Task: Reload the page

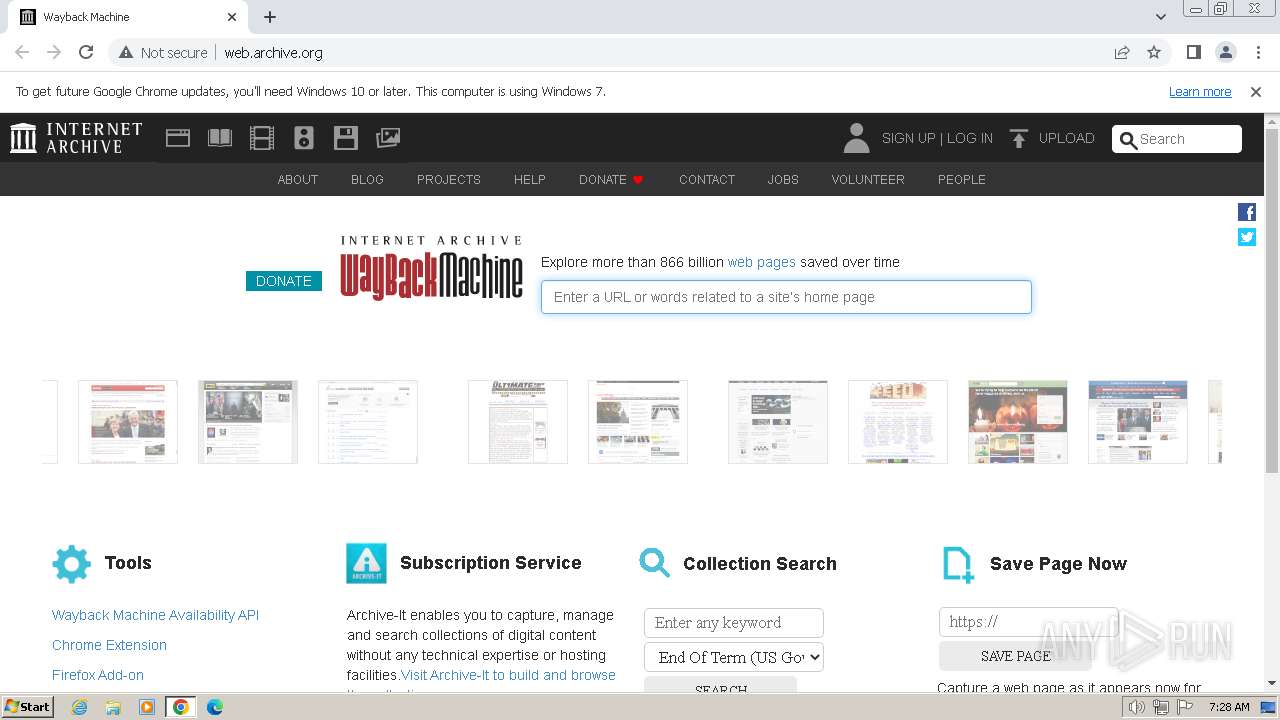Action: pyautogui.click(x=86, y=52)
